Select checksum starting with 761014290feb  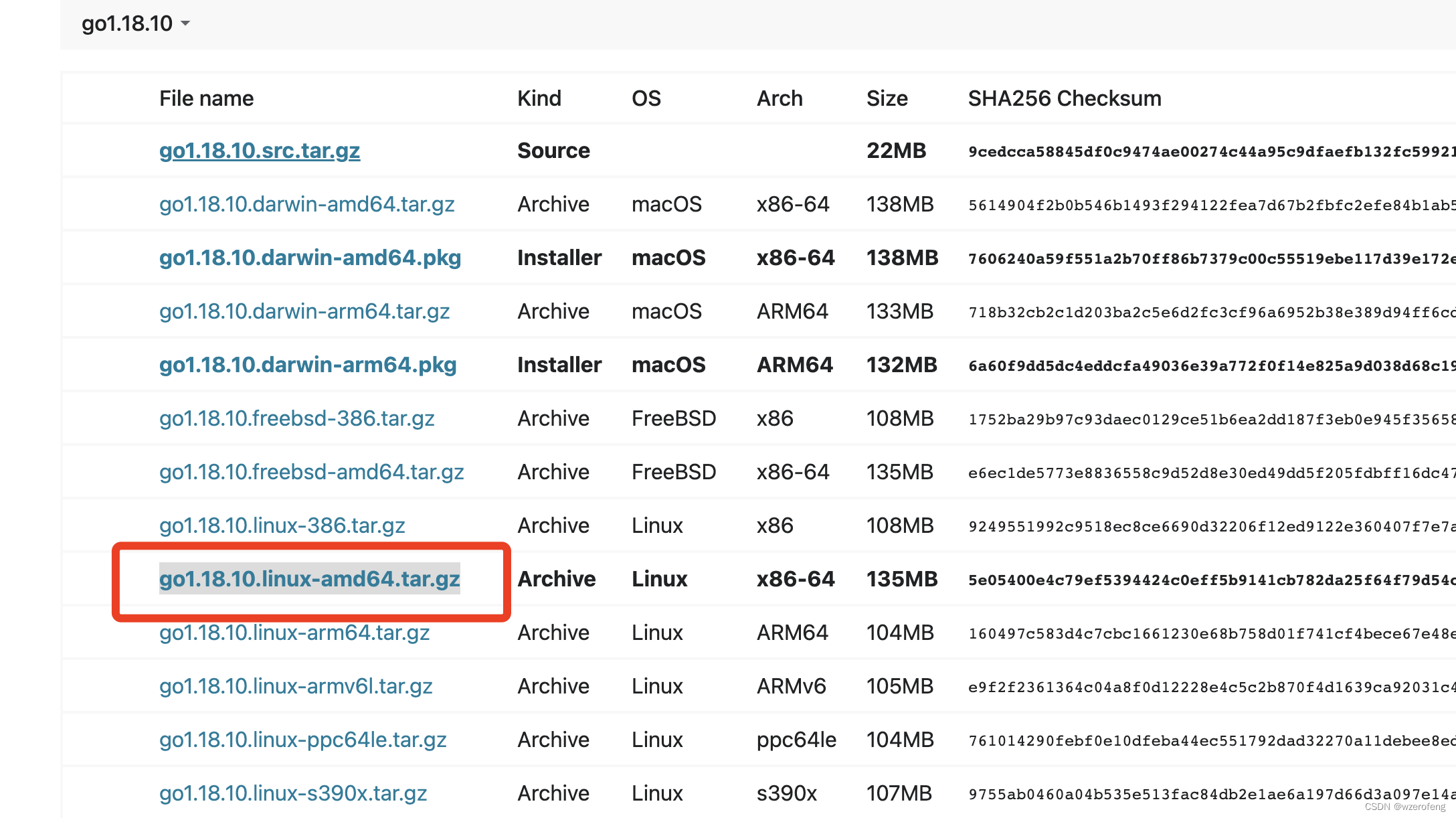pyautogui.click(x=1212, y=740)
